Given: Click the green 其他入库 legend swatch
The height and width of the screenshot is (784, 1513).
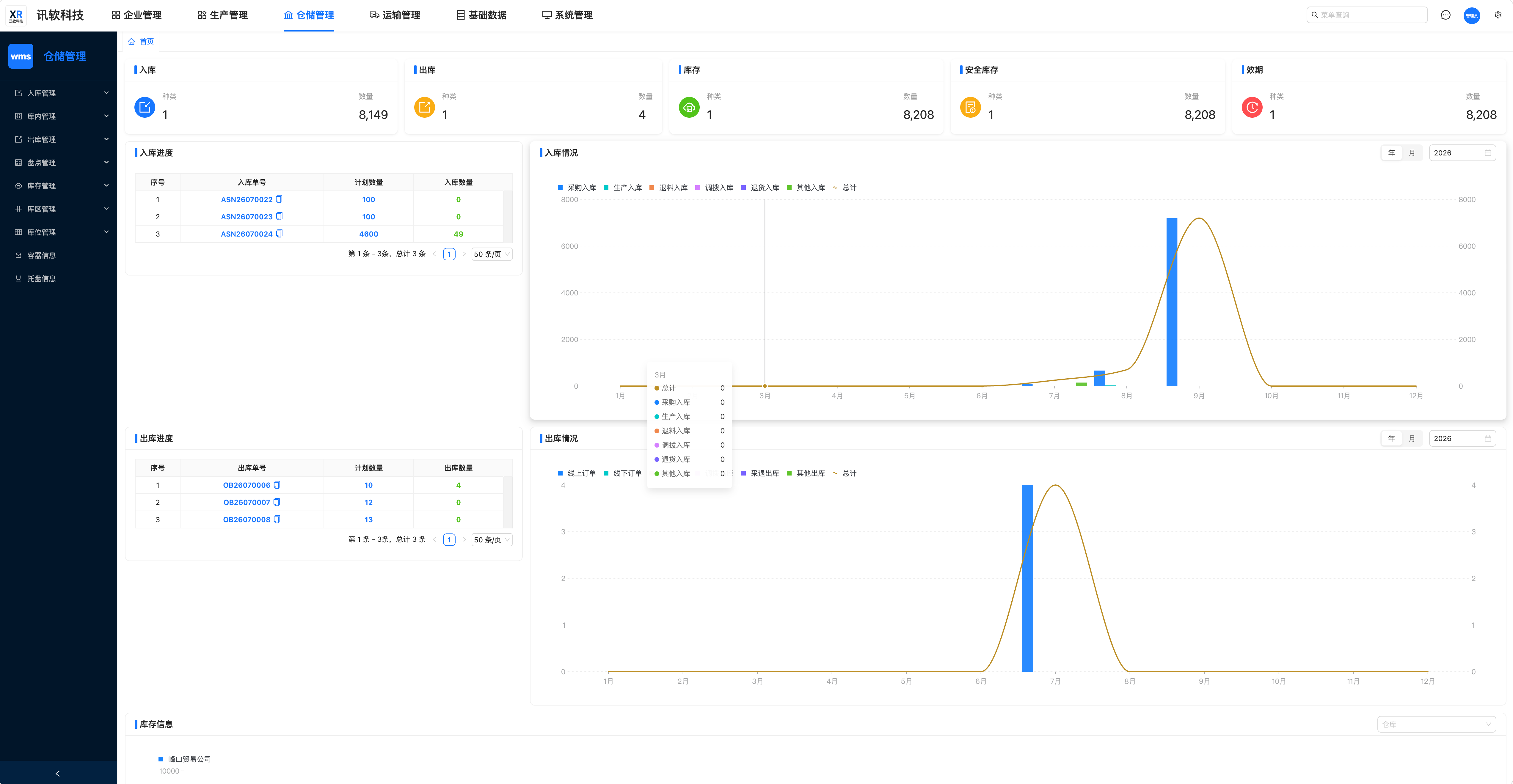Looking at the screenshot, I should 790,188.
